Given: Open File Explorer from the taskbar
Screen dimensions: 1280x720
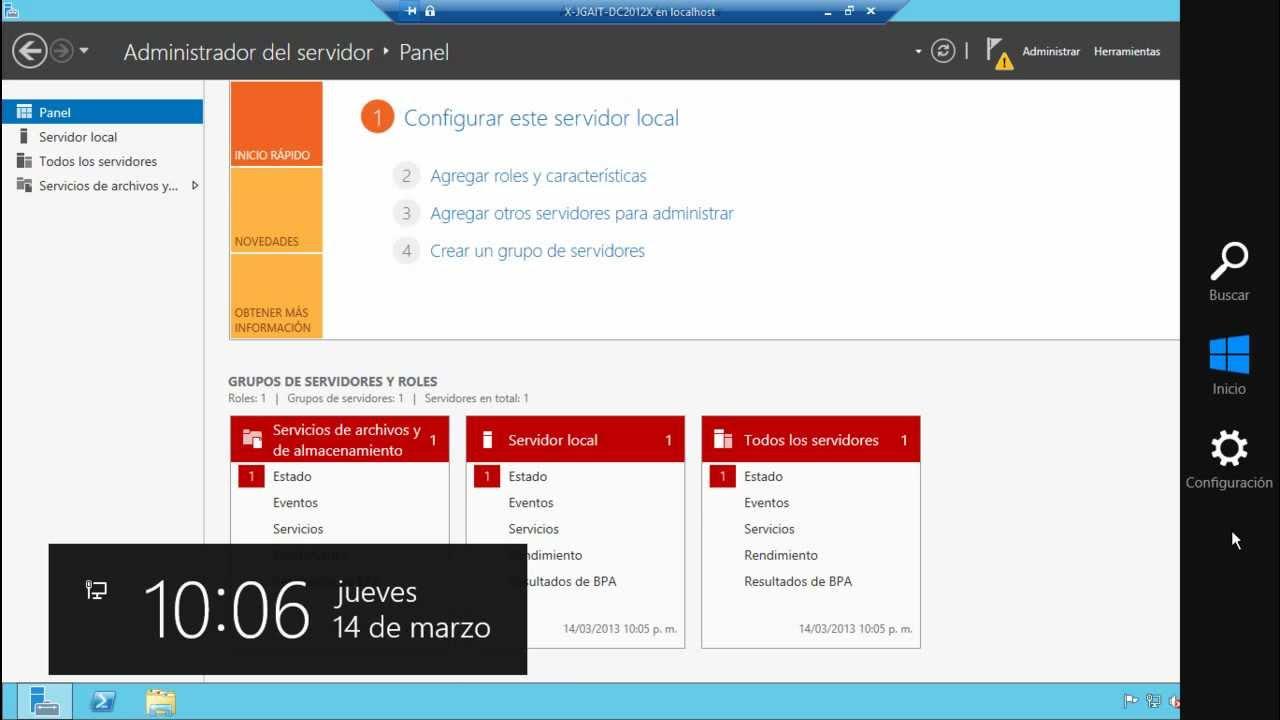Looking at the screenshot, I should pyautogui.click(x=161, y=702).
